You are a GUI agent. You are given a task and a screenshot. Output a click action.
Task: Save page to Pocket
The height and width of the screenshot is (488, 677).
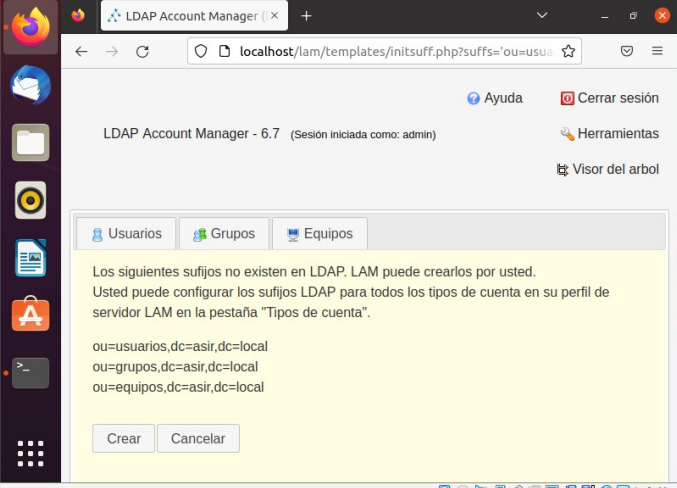tap(627, 51)
